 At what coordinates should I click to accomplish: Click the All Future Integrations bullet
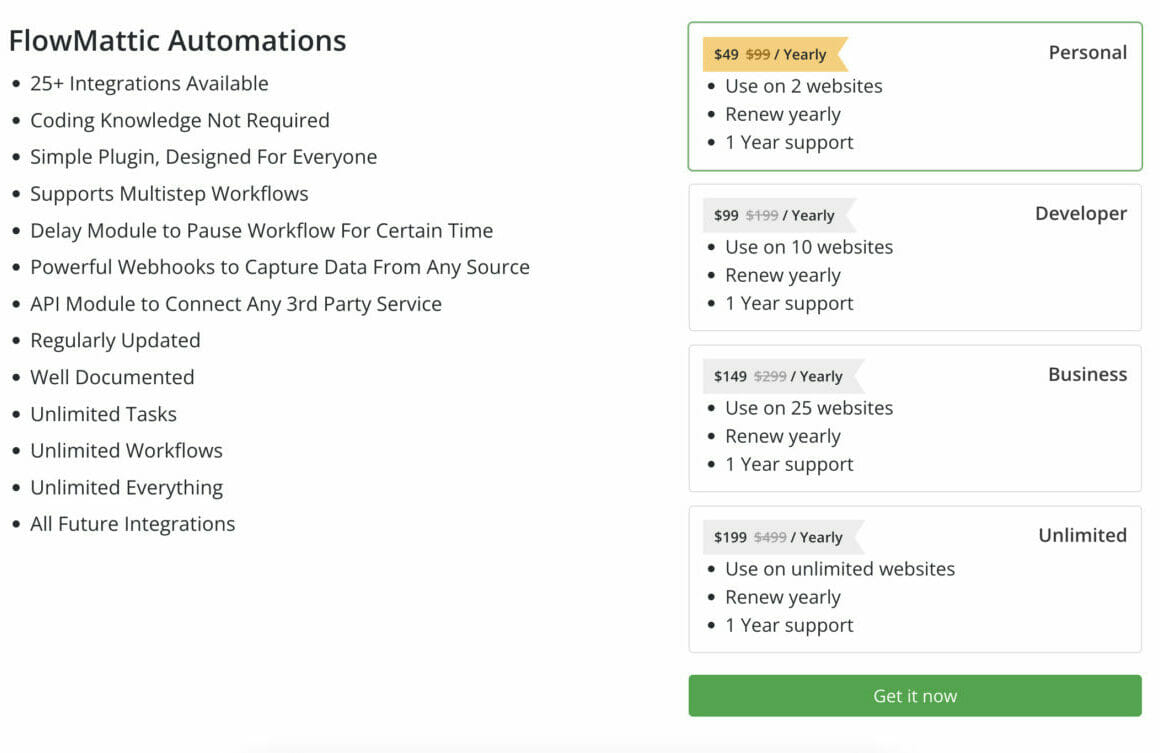click(x=133, y=524)
